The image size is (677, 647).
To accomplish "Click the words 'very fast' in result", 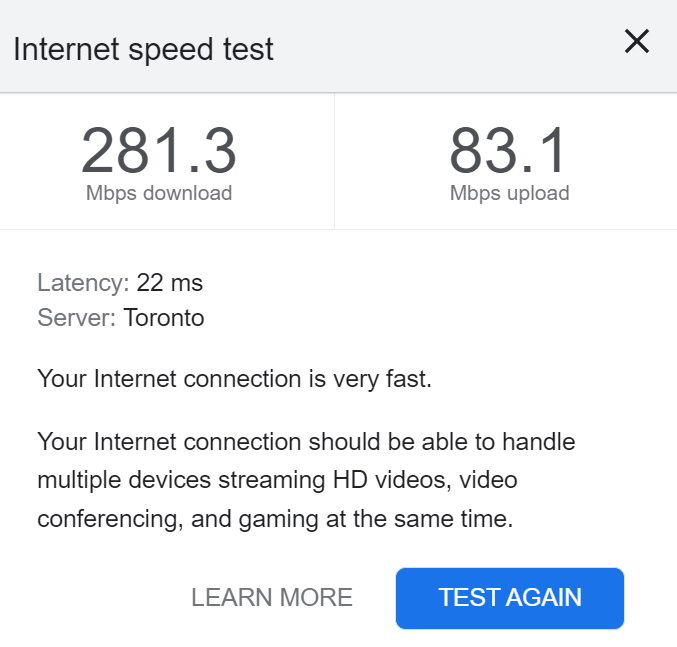I will pyautogui.click(x=382, y=380).
